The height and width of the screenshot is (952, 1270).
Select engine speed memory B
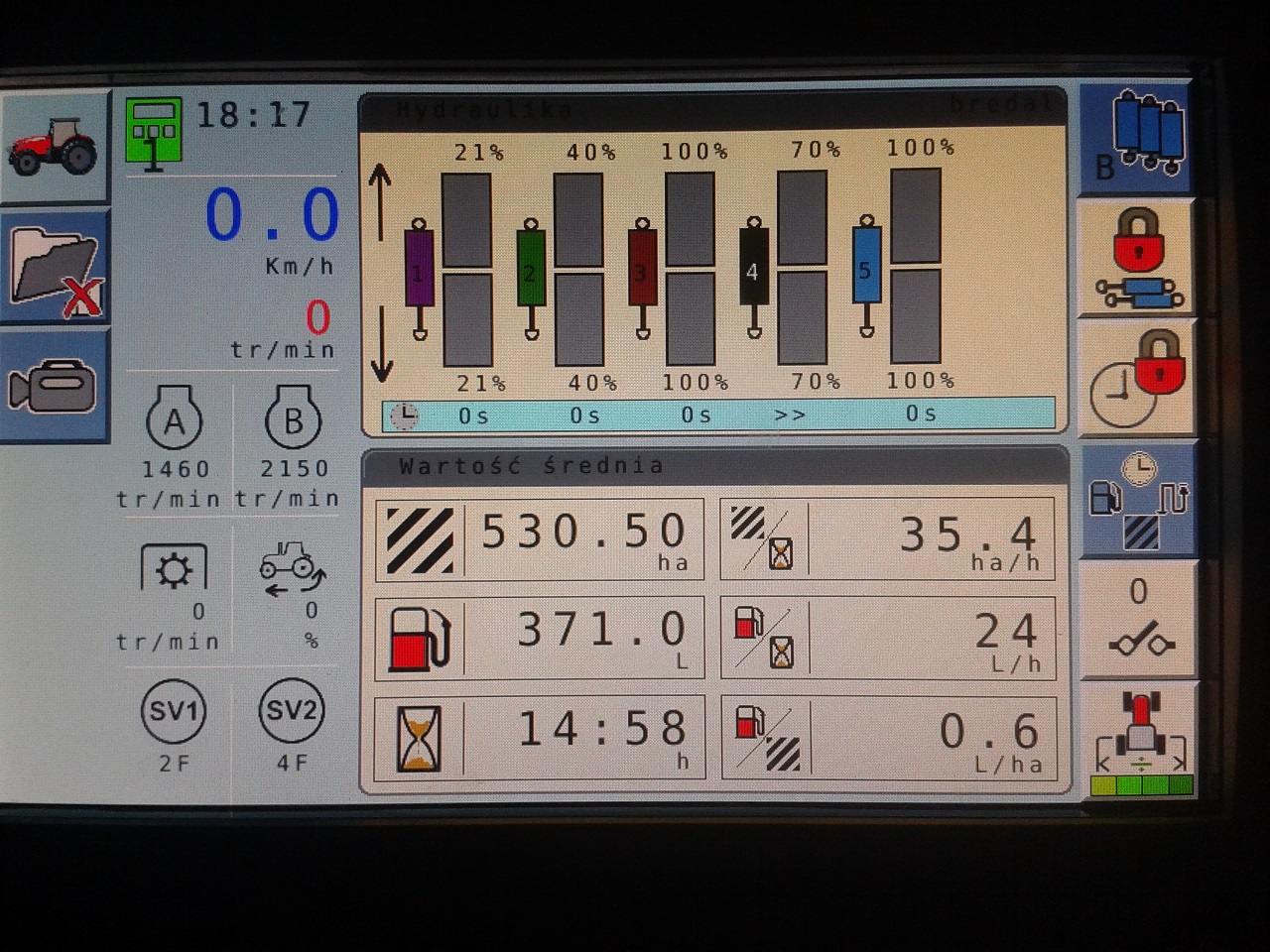pos(293,423)
